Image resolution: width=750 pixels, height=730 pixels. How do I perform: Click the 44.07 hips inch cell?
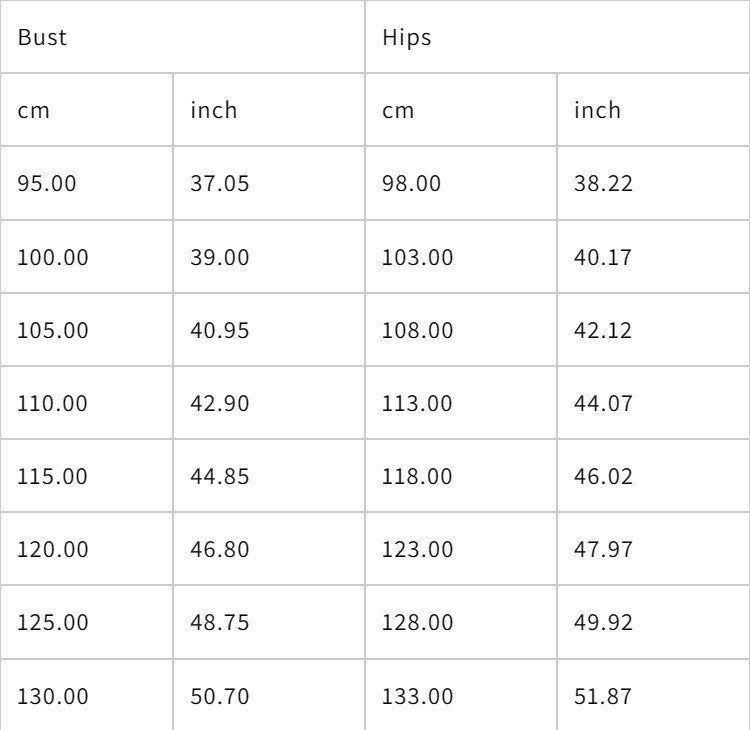[603, 403]
